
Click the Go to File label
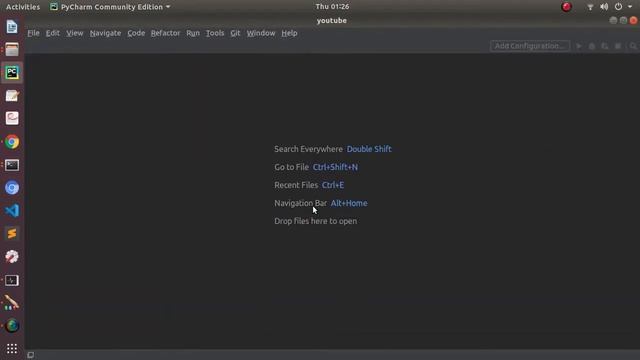pos(291,167)
